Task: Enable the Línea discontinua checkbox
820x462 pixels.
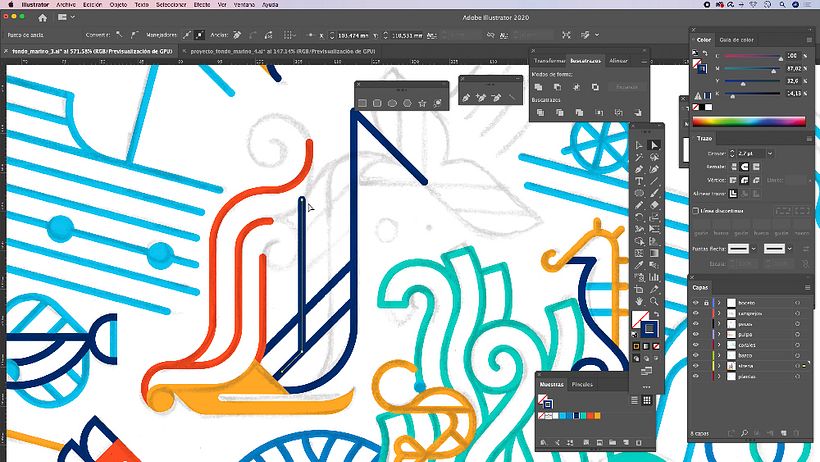Action: [x=696, y=211]
